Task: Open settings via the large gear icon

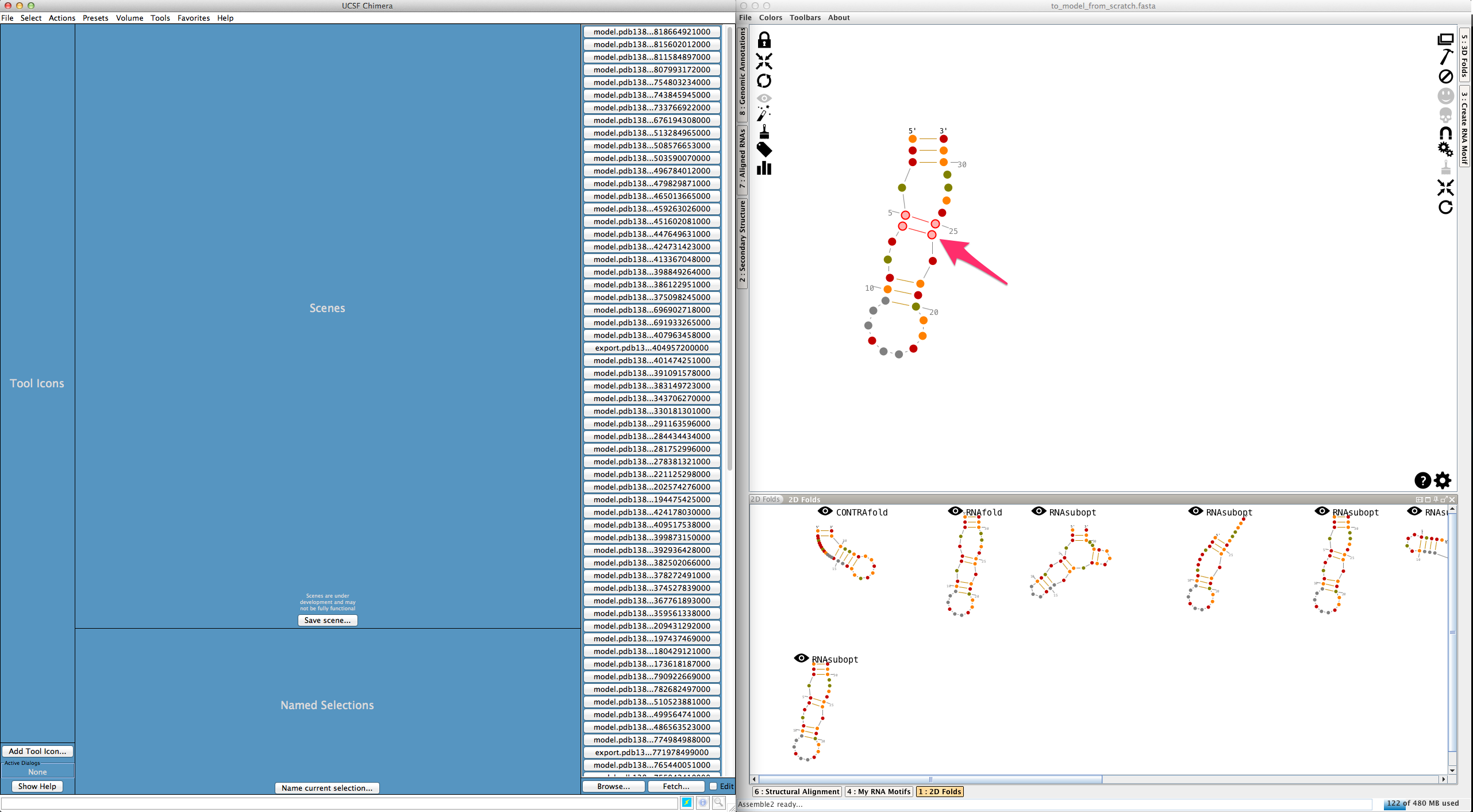Action: click(1443, 480)
